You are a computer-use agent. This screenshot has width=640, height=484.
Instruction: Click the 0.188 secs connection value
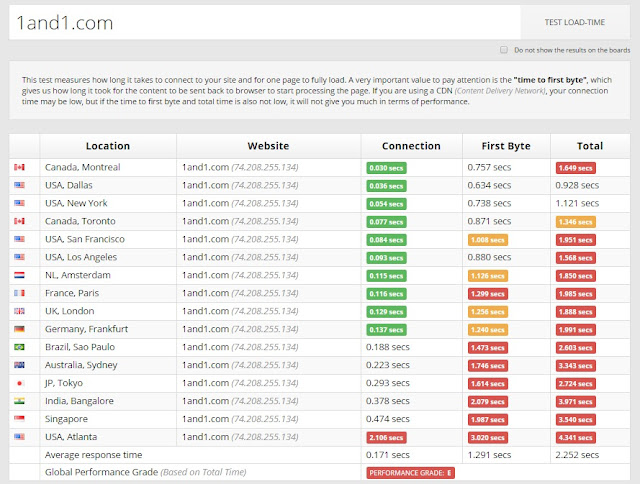click(x=388, y=347)
